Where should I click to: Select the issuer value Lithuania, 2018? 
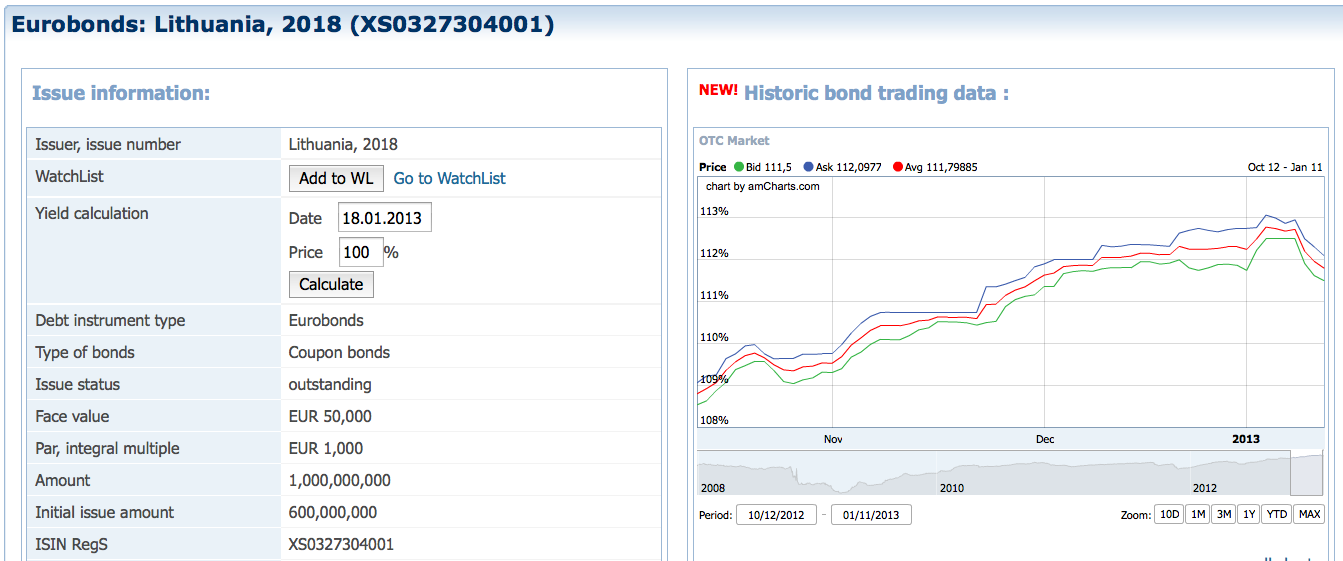point(343,144)
